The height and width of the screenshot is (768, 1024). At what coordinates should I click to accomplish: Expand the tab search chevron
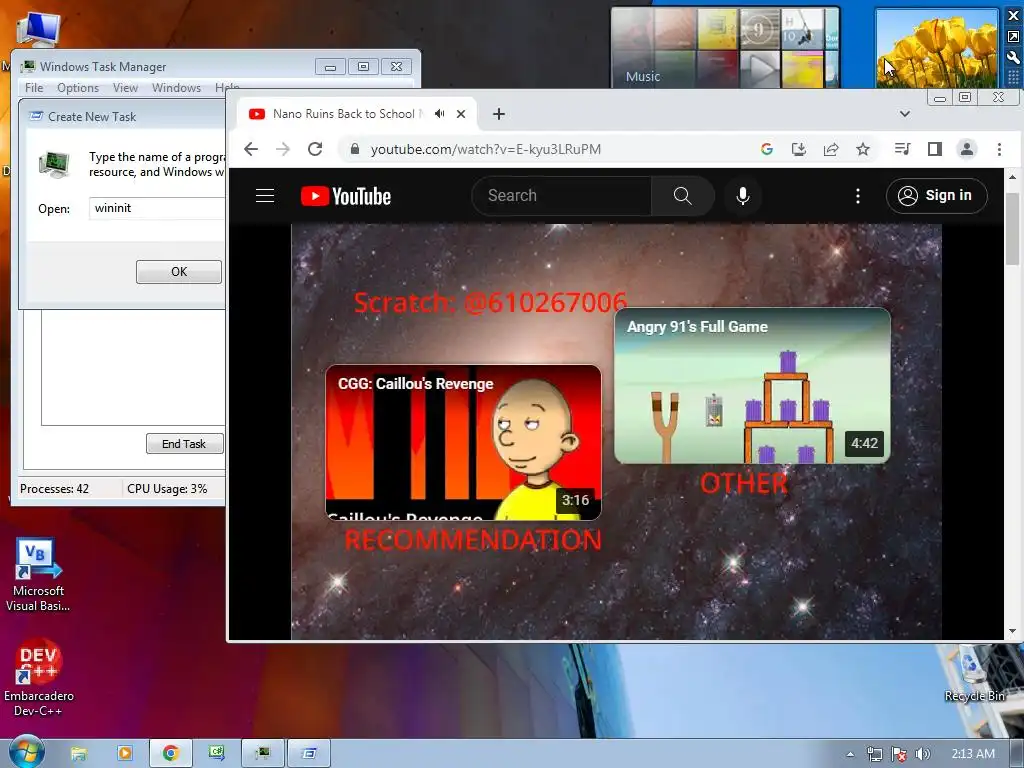(x=904, y=114)
